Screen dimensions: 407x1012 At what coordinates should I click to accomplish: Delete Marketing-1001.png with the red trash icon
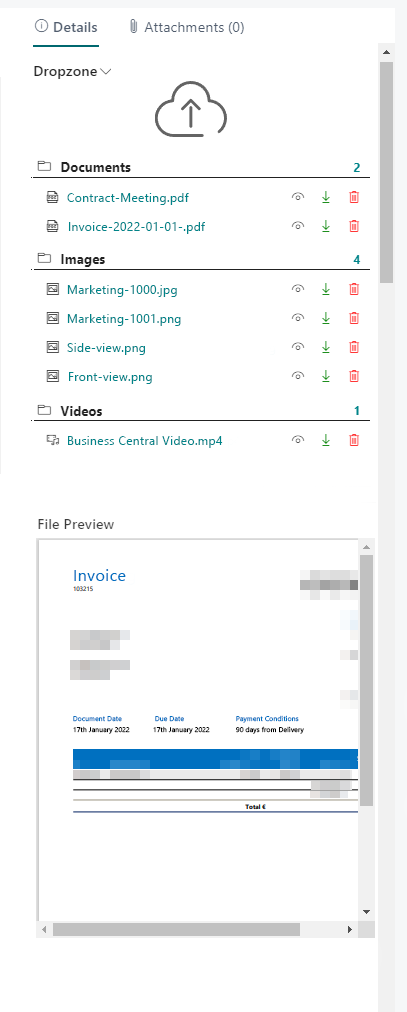point(353,318)
